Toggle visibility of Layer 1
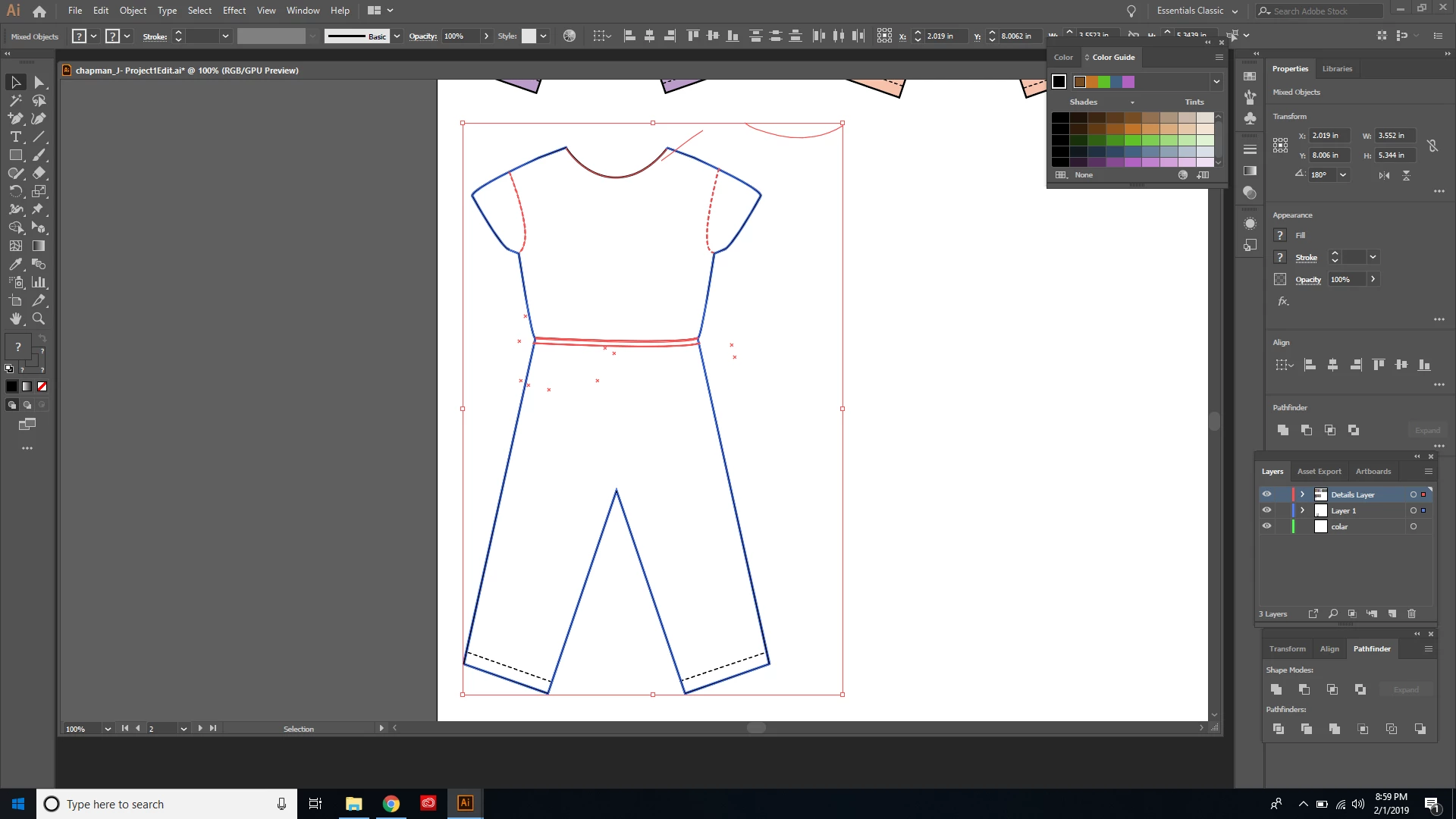The height and width of the screenshot is (819, 1456). point(1266,510)
